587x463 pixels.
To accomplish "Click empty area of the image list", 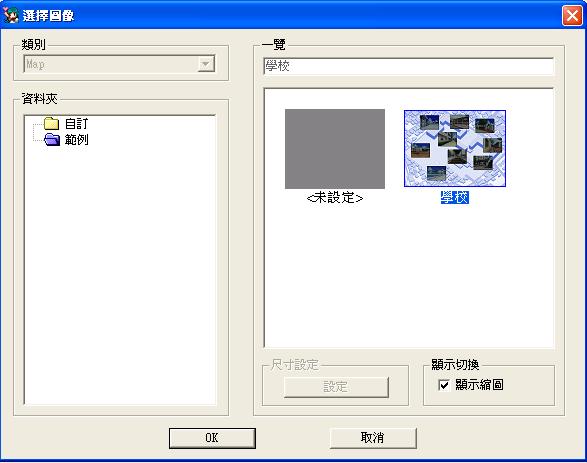I will click(408, 277).
